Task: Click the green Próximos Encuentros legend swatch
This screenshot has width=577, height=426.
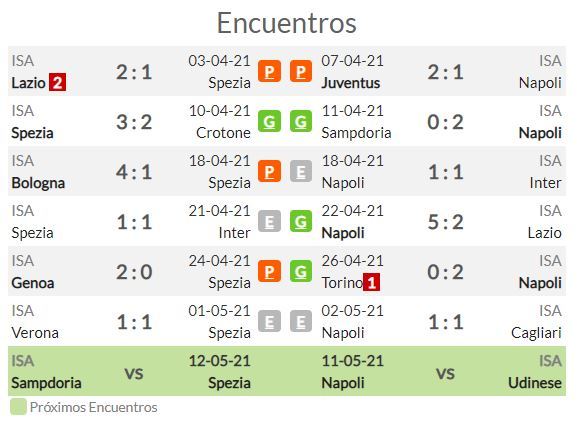Action: [x=18, y=407]
